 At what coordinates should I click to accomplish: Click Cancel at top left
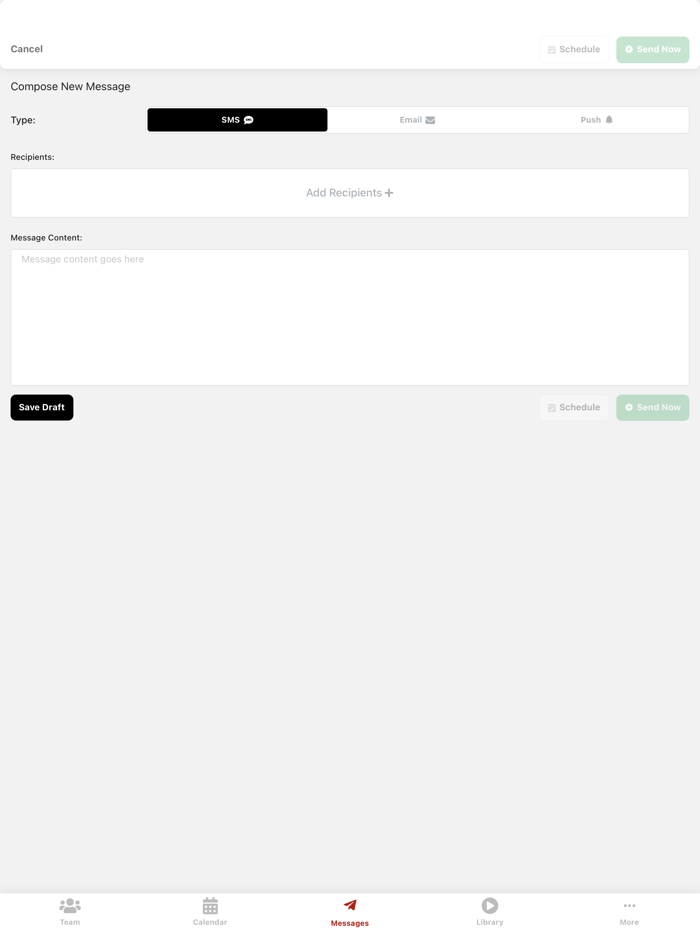click(27, 49)
